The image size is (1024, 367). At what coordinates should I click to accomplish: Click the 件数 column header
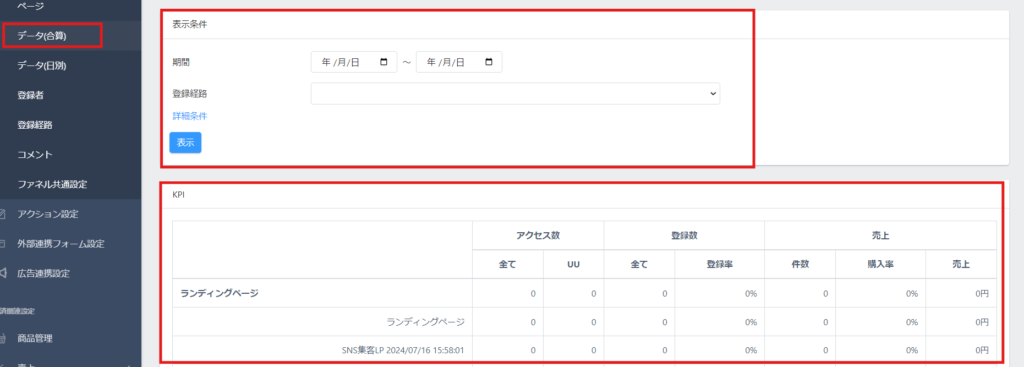[800, 264]
